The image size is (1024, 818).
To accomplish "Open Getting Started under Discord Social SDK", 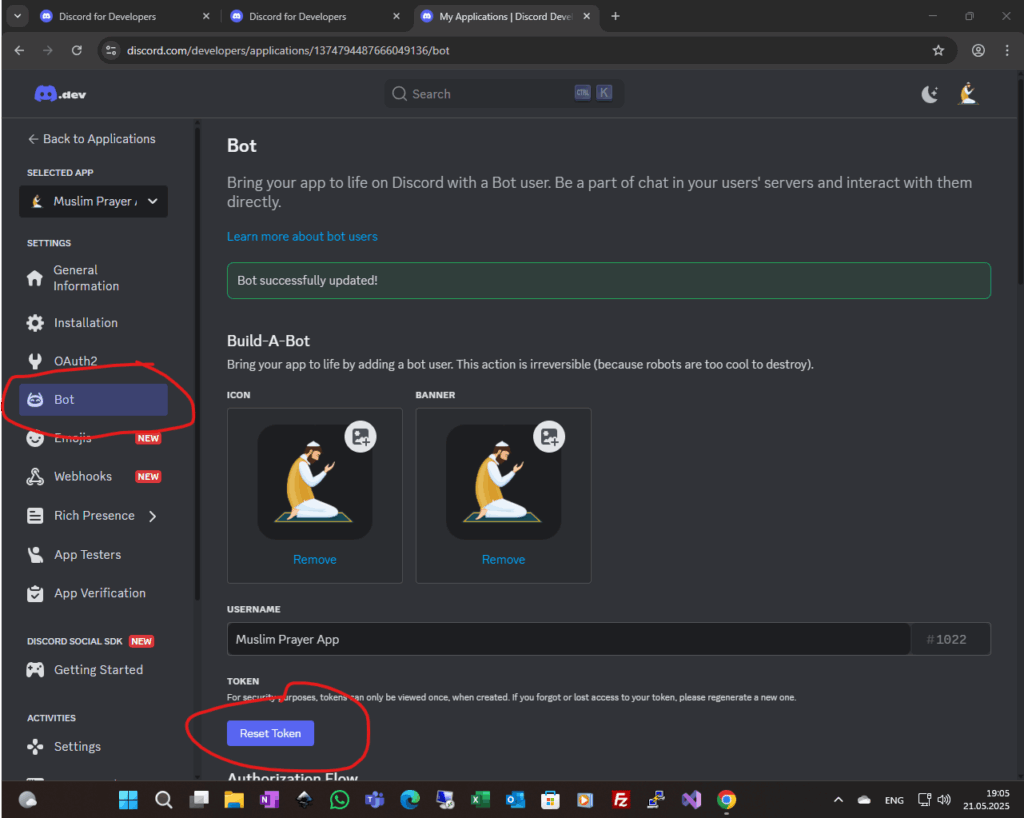I will click(99, 670).
